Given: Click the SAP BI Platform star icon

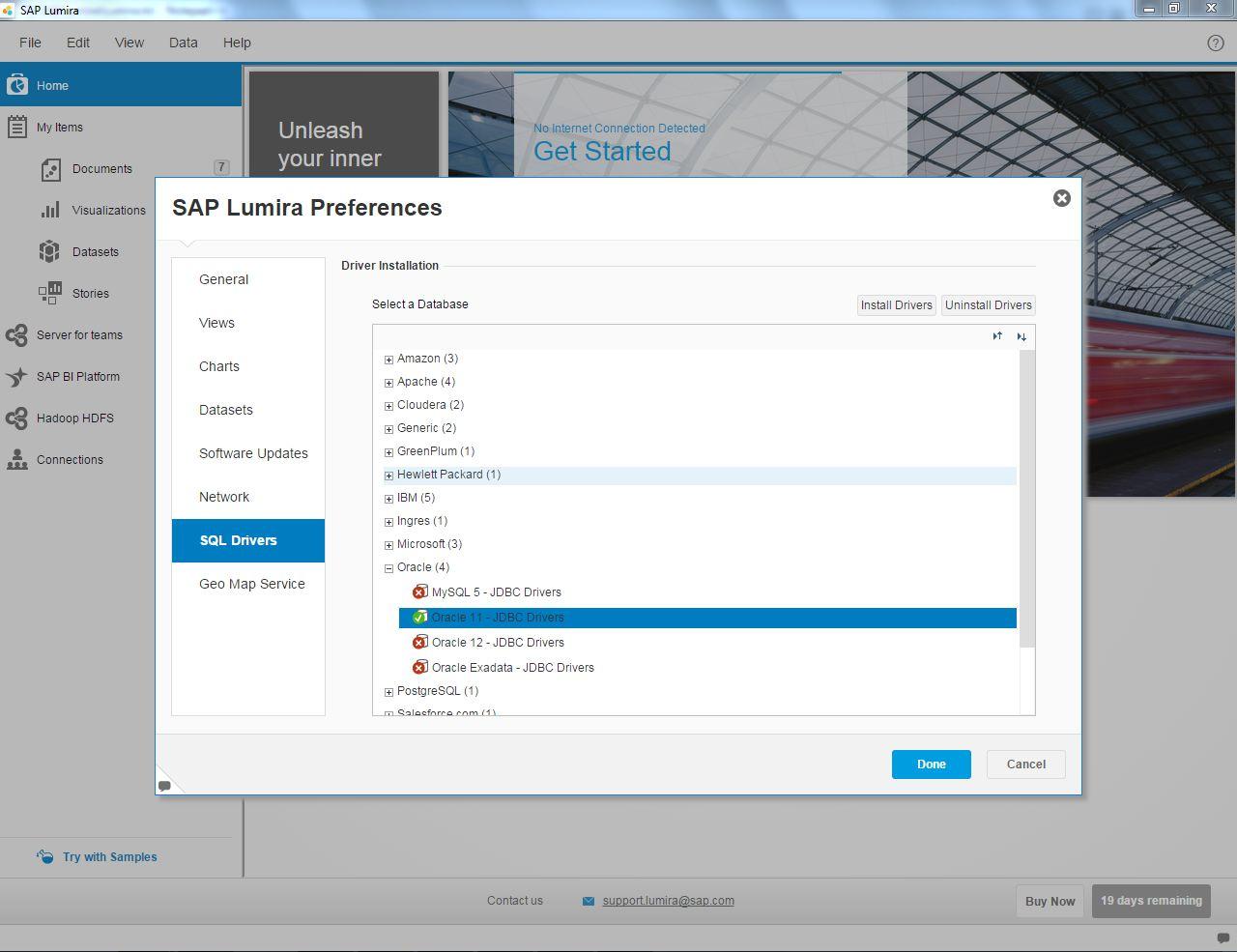Looking at the screenshot, I should (16, 376).
